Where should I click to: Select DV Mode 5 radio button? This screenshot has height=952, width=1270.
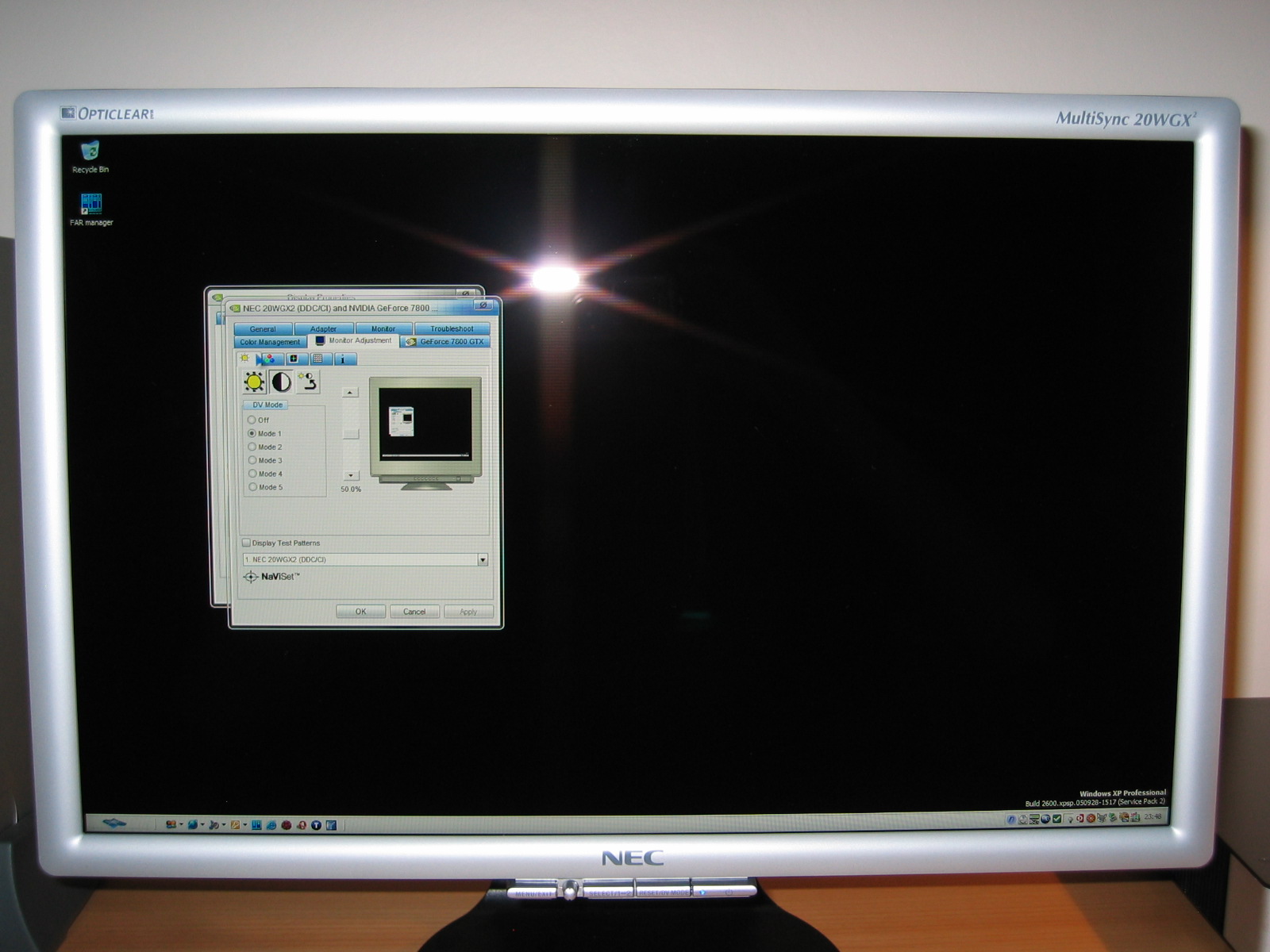(252, 487)
